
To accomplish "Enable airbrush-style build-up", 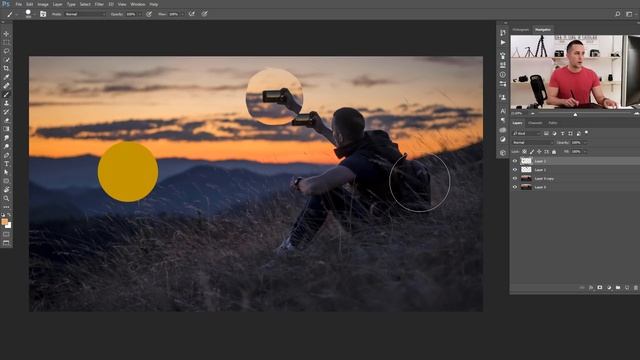I will pos(191,14).
